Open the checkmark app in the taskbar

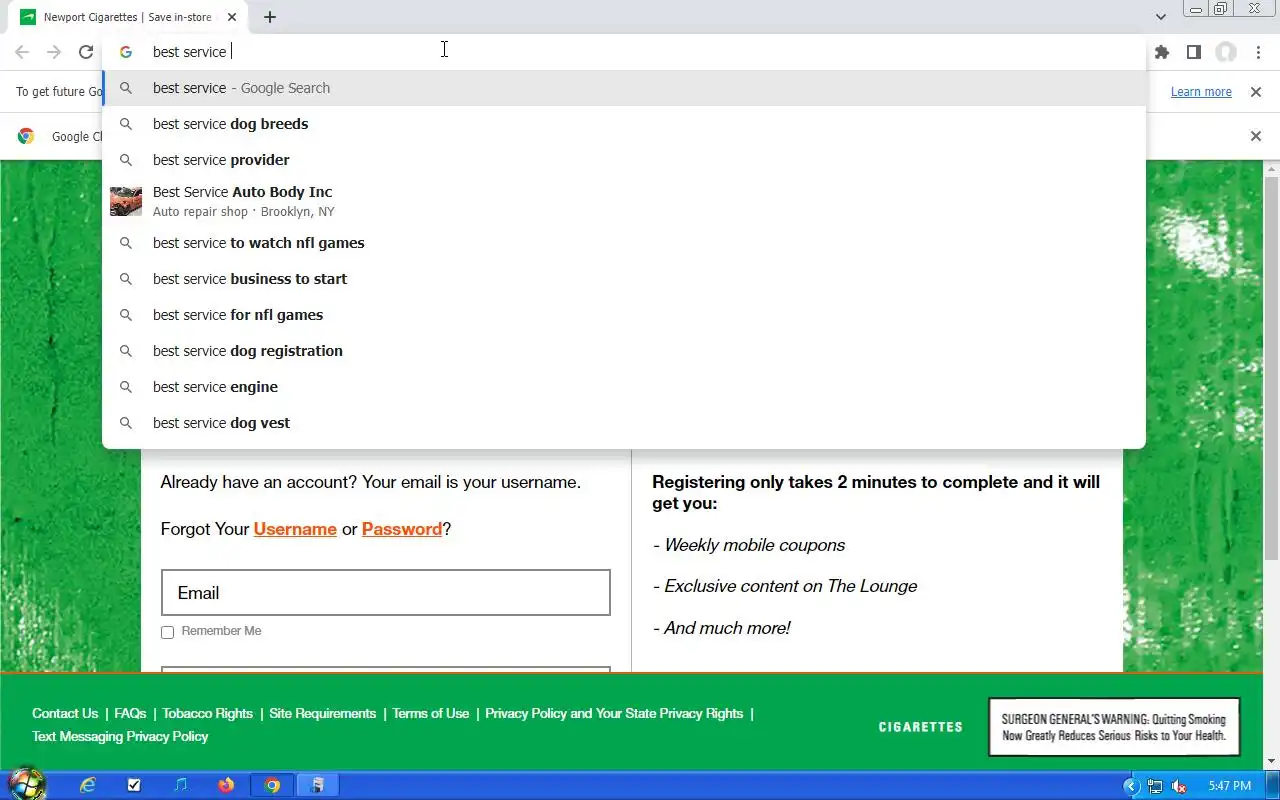134,786
